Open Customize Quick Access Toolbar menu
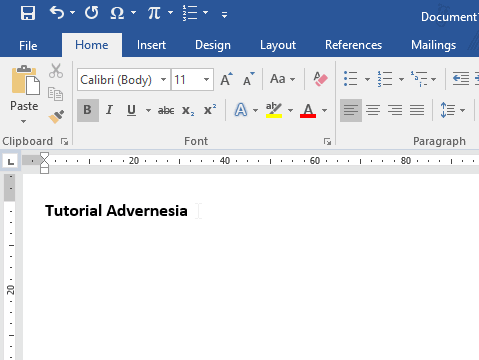Screen dimensions: 479x360 click(224, 14)
